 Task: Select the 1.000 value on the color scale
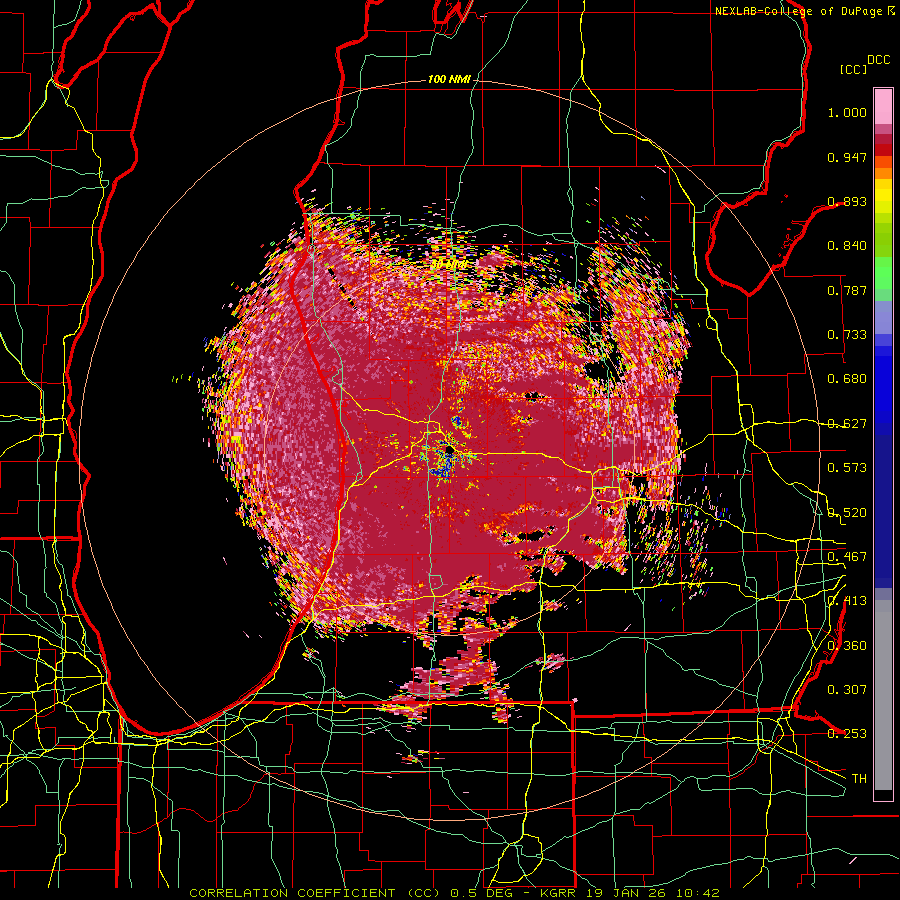click(x=847, y=112)
